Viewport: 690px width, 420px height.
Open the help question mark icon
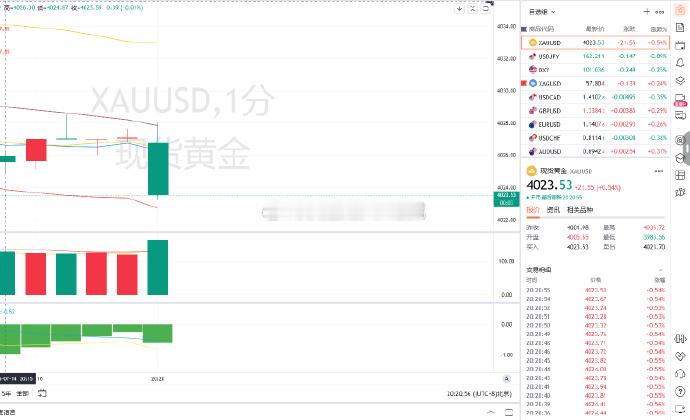[680, 391]
